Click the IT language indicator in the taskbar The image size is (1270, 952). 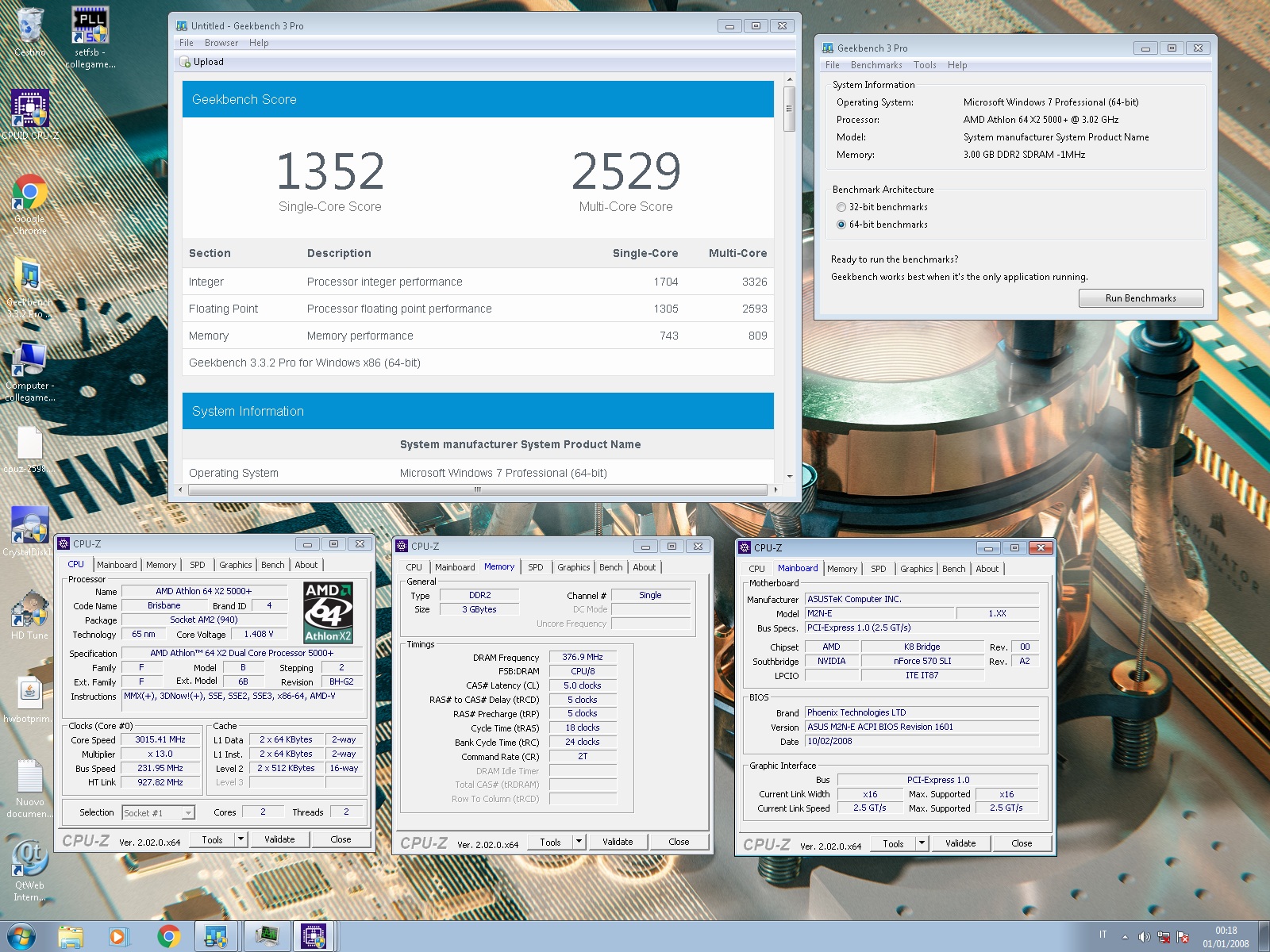[x=1103, y=935]
